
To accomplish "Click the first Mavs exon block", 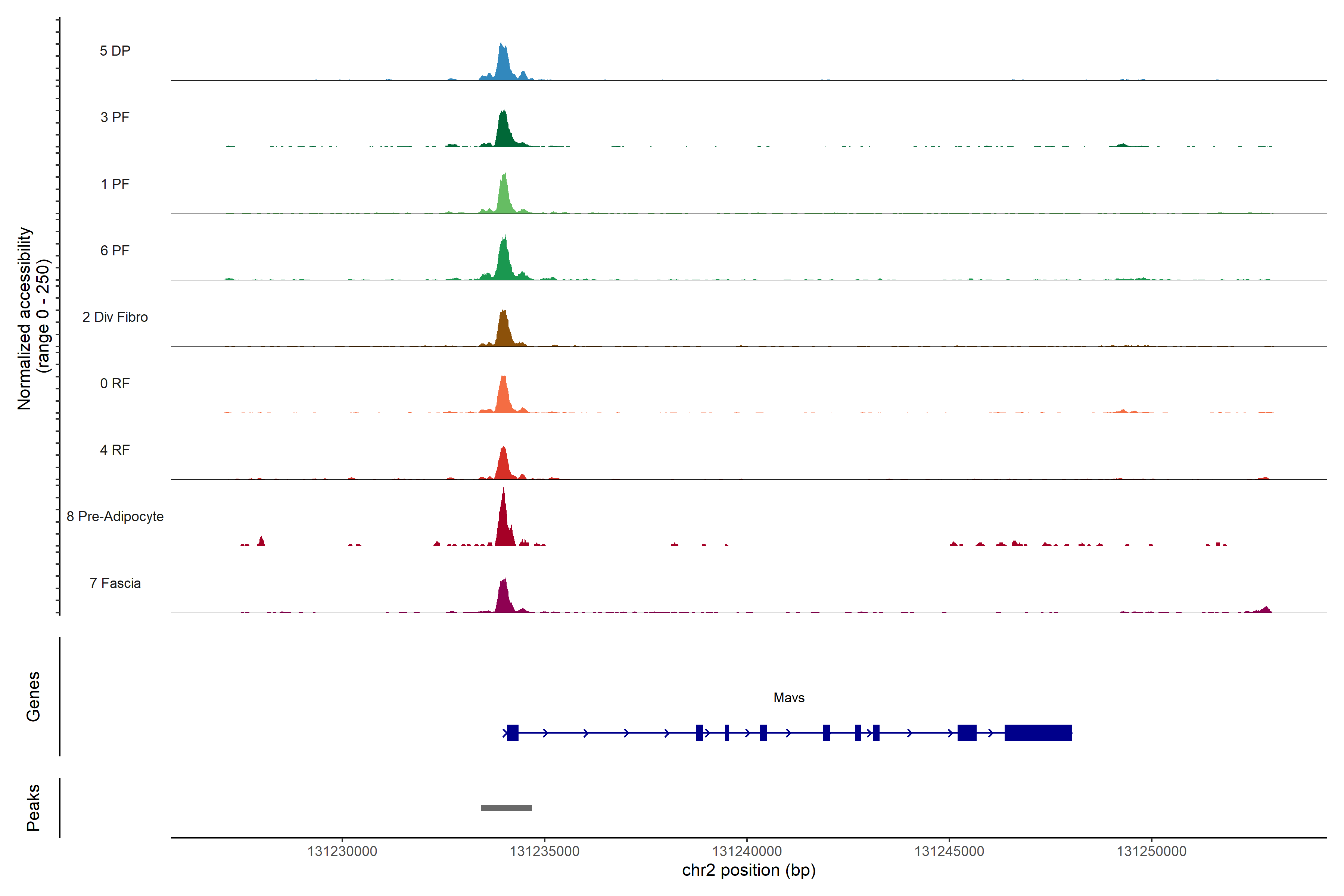I will coord(513,732).
